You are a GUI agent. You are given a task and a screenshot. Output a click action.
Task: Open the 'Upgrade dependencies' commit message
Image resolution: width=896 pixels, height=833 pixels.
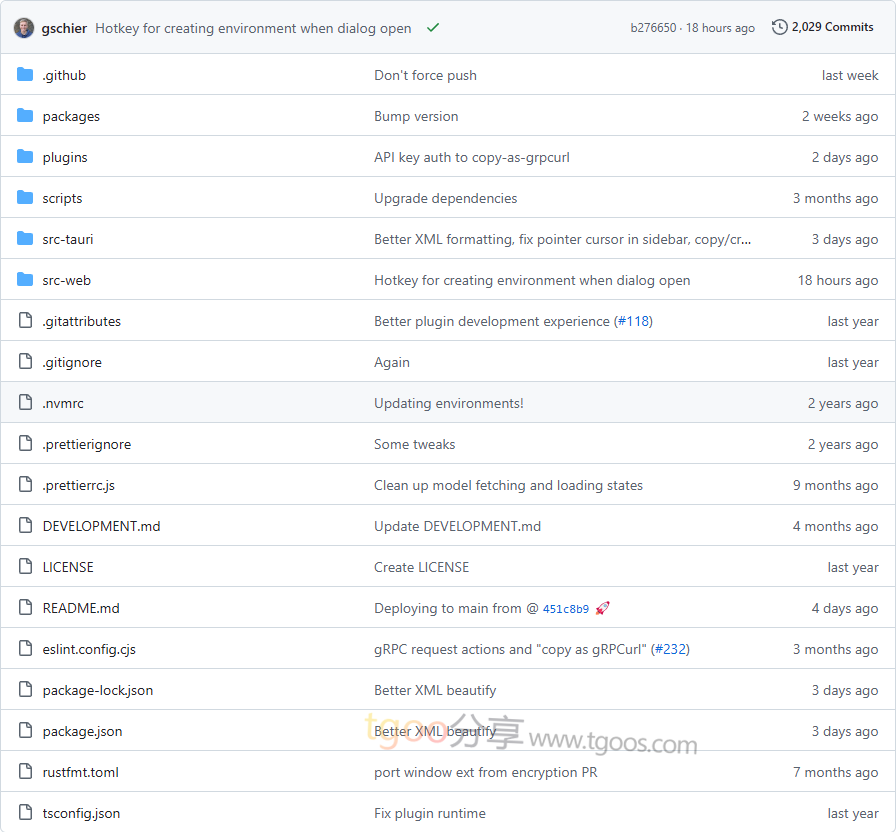[x=445, y=198]
